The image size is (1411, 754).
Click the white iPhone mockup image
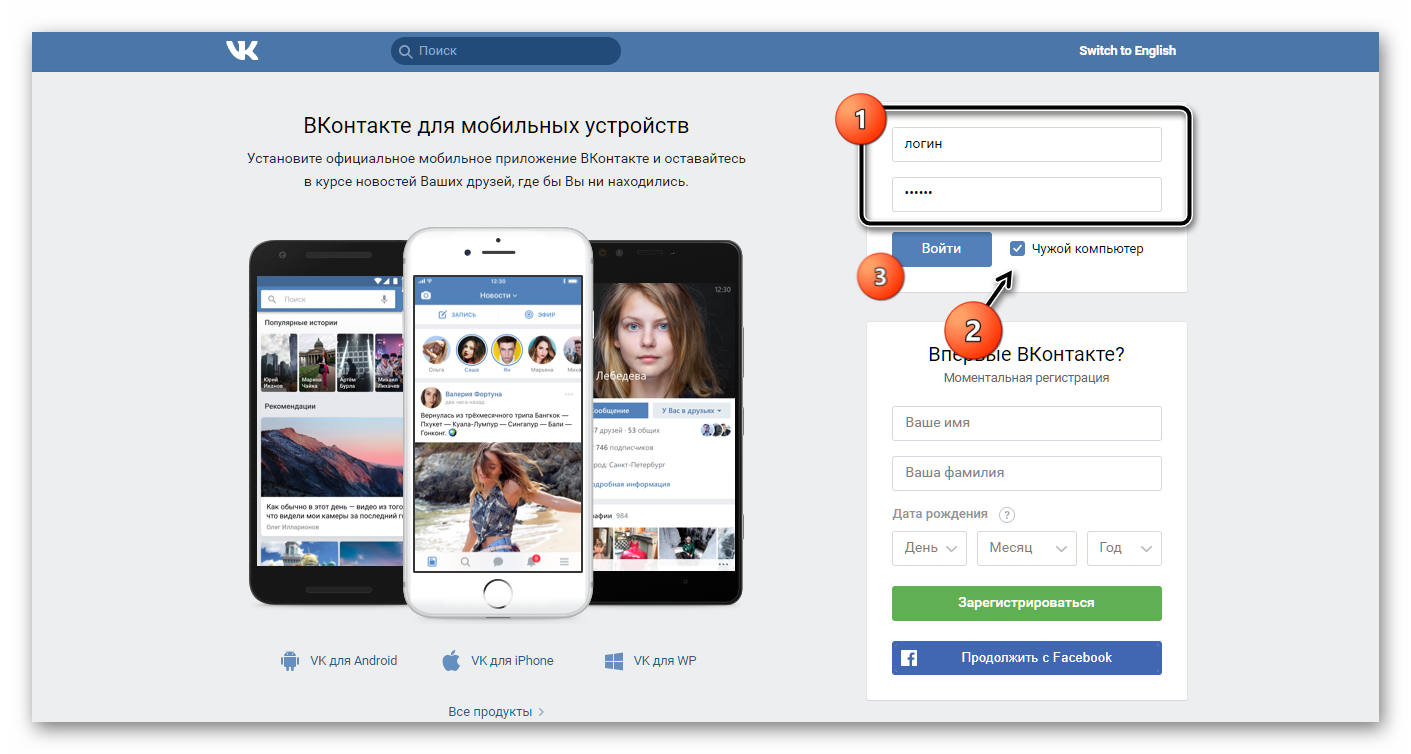click(x=497, y=421)
